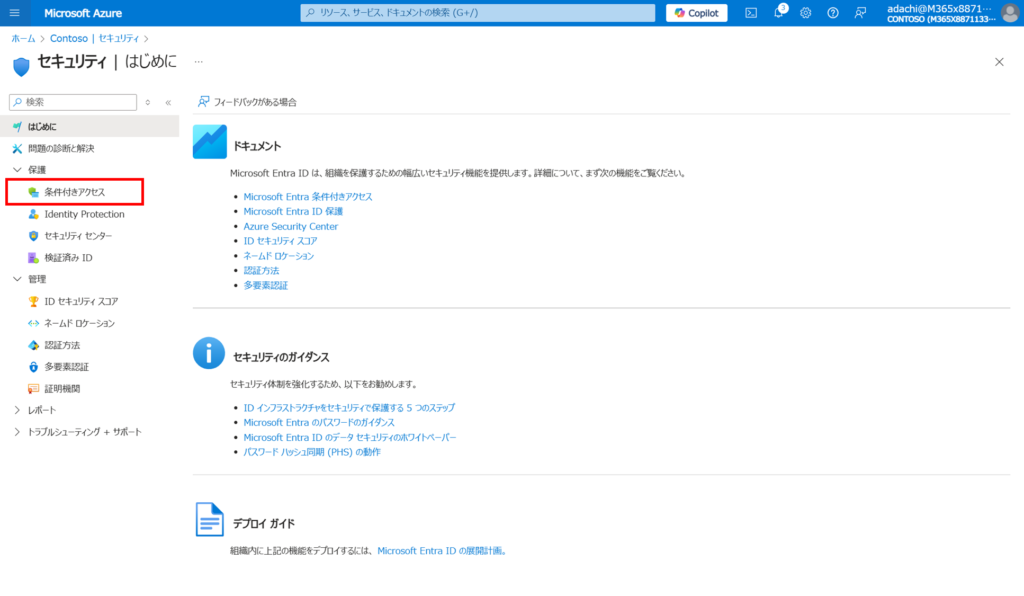The image size is (1024, 596).
Task: Click the 検証済み ID icon
Action: [x=33, y=258]
